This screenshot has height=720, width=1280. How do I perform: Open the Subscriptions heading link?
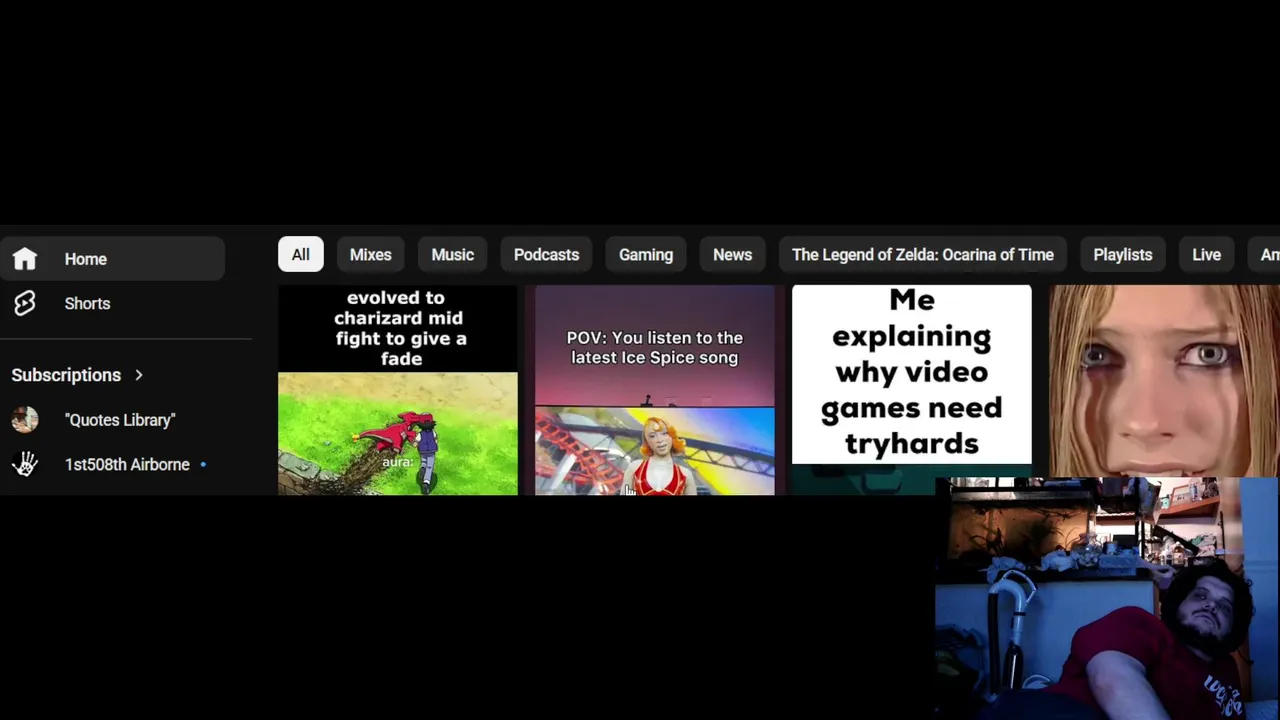pos(66,375)
